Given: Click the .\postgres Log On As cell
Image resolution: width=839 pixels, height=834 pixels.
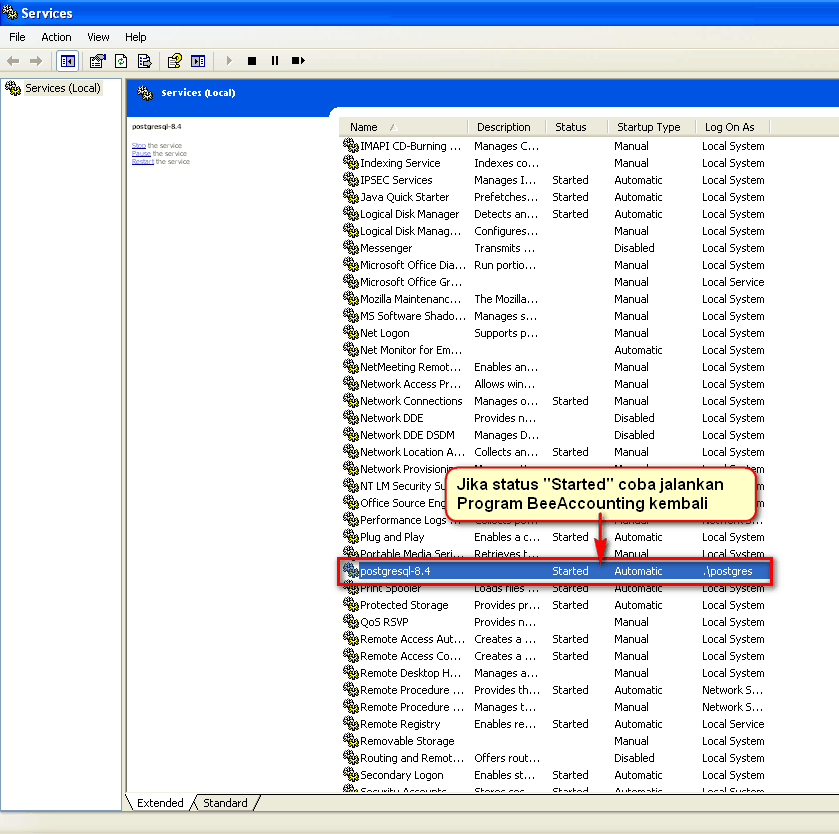Looking at the screenshot, I should 728,571.
